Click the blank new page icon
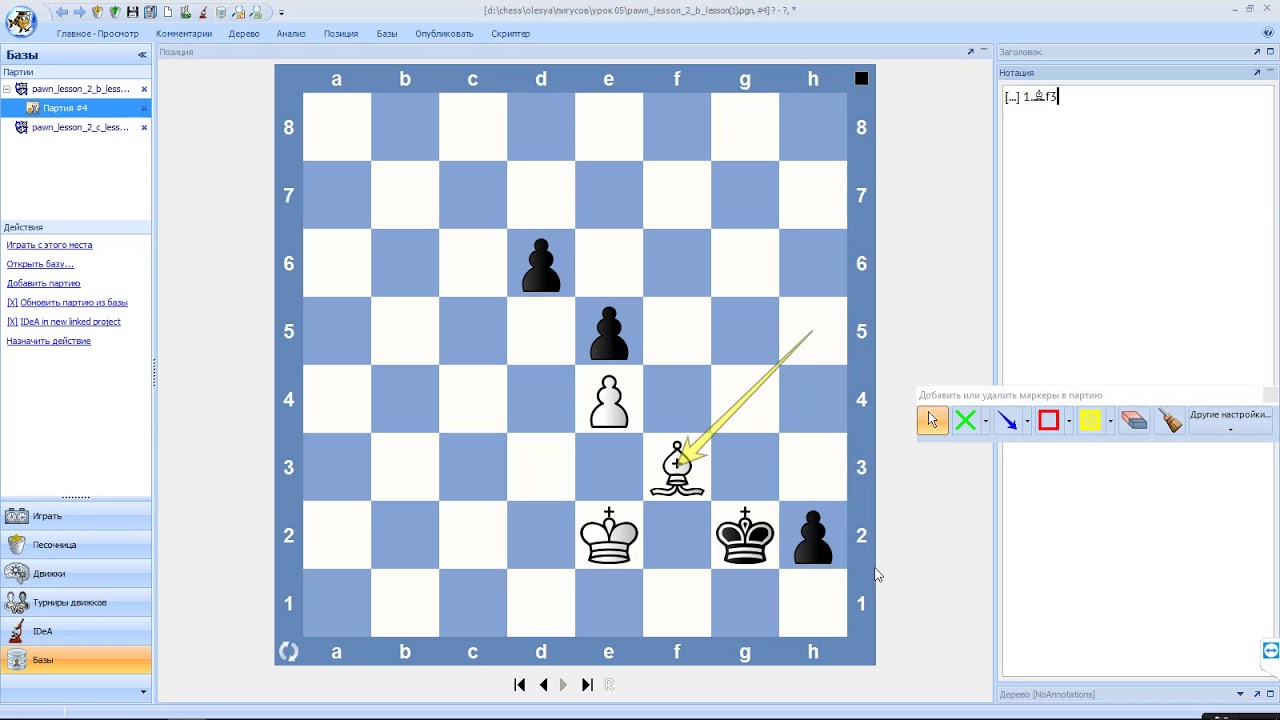 click(x=168, y=12)
